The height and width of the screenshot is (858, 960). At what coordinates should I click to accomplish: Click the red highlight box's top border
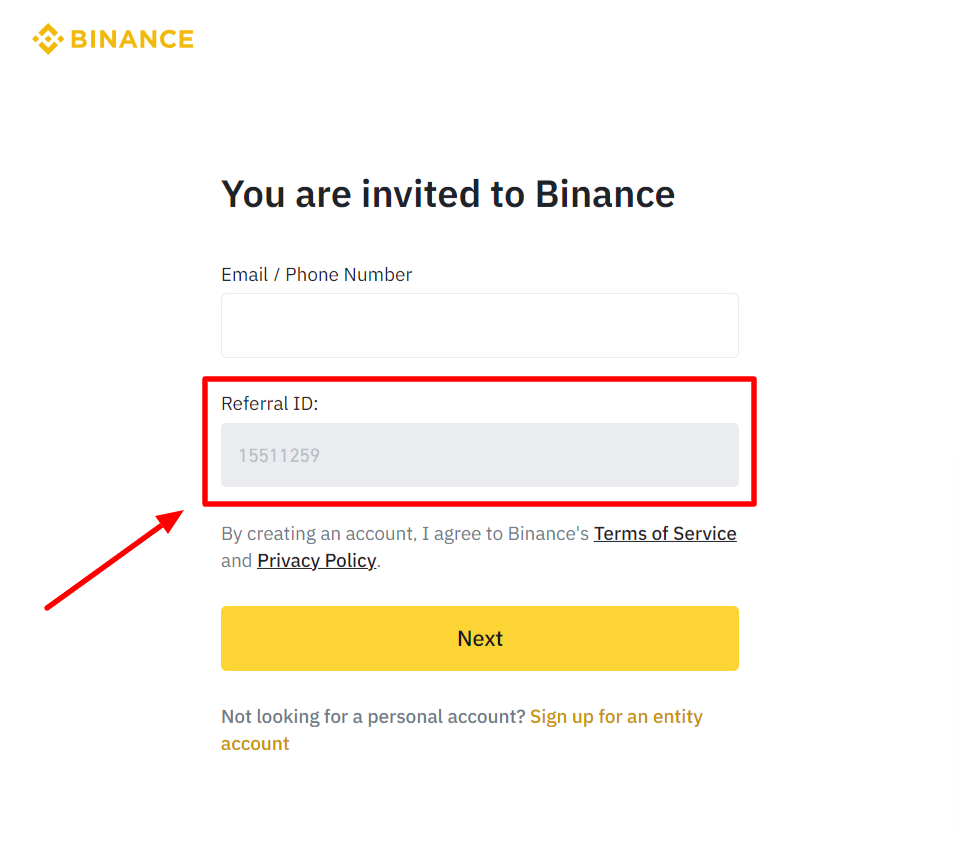[479, 380]
